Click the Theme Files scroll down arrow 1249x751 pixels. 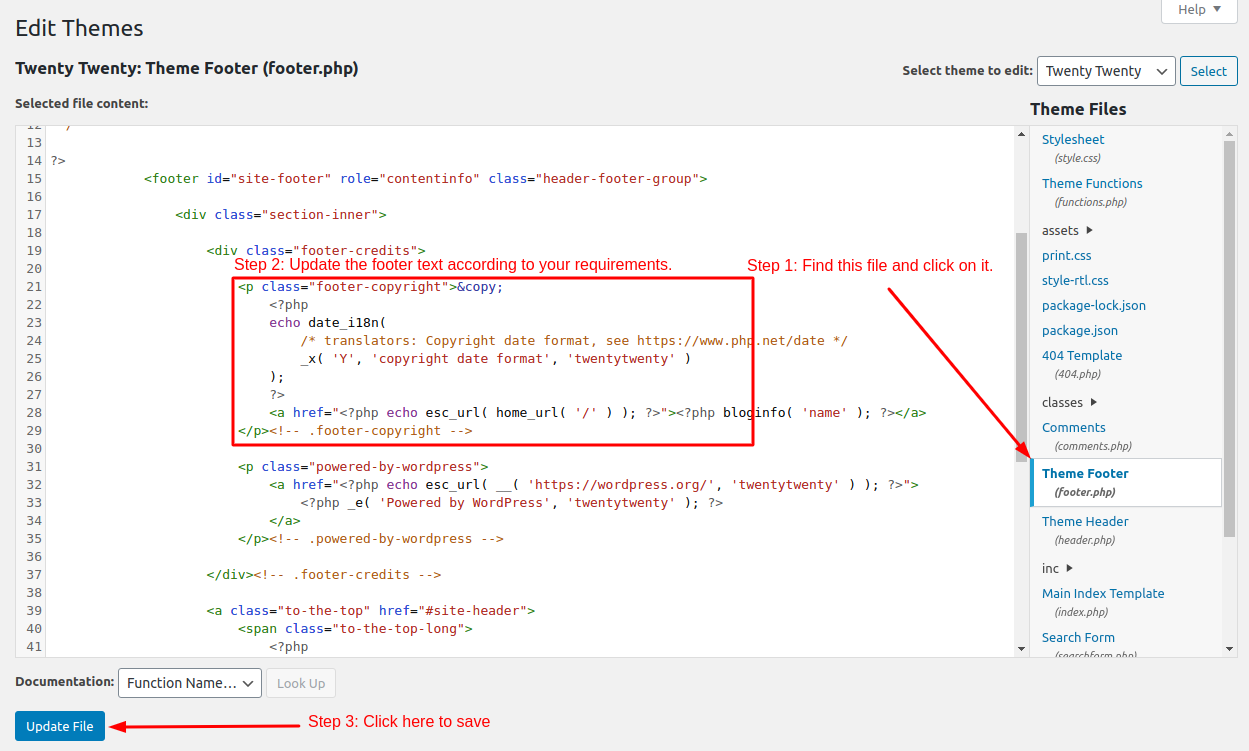(1230, 649)
